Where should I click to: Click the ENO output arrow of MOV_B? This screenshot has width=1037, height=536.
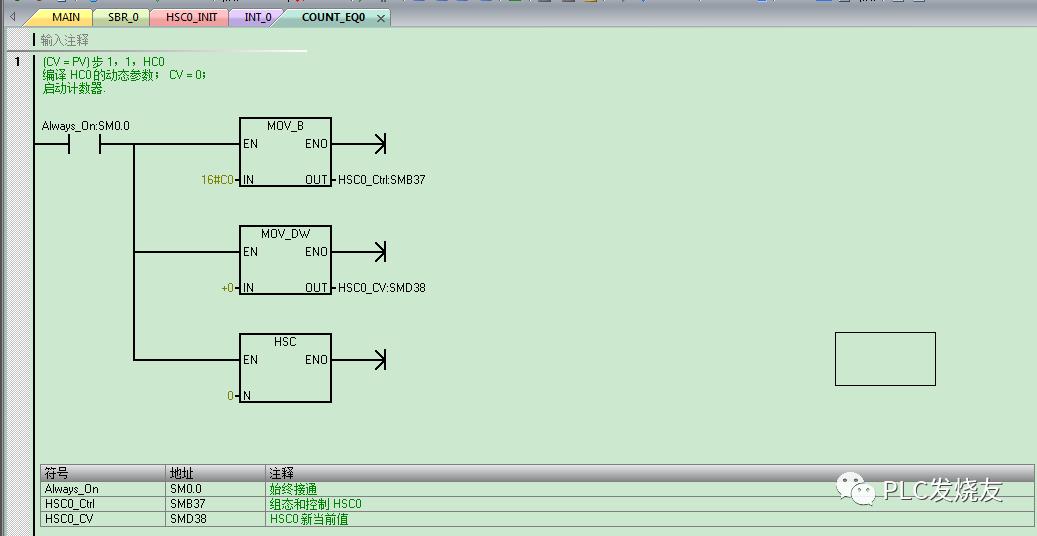point(378,144)
